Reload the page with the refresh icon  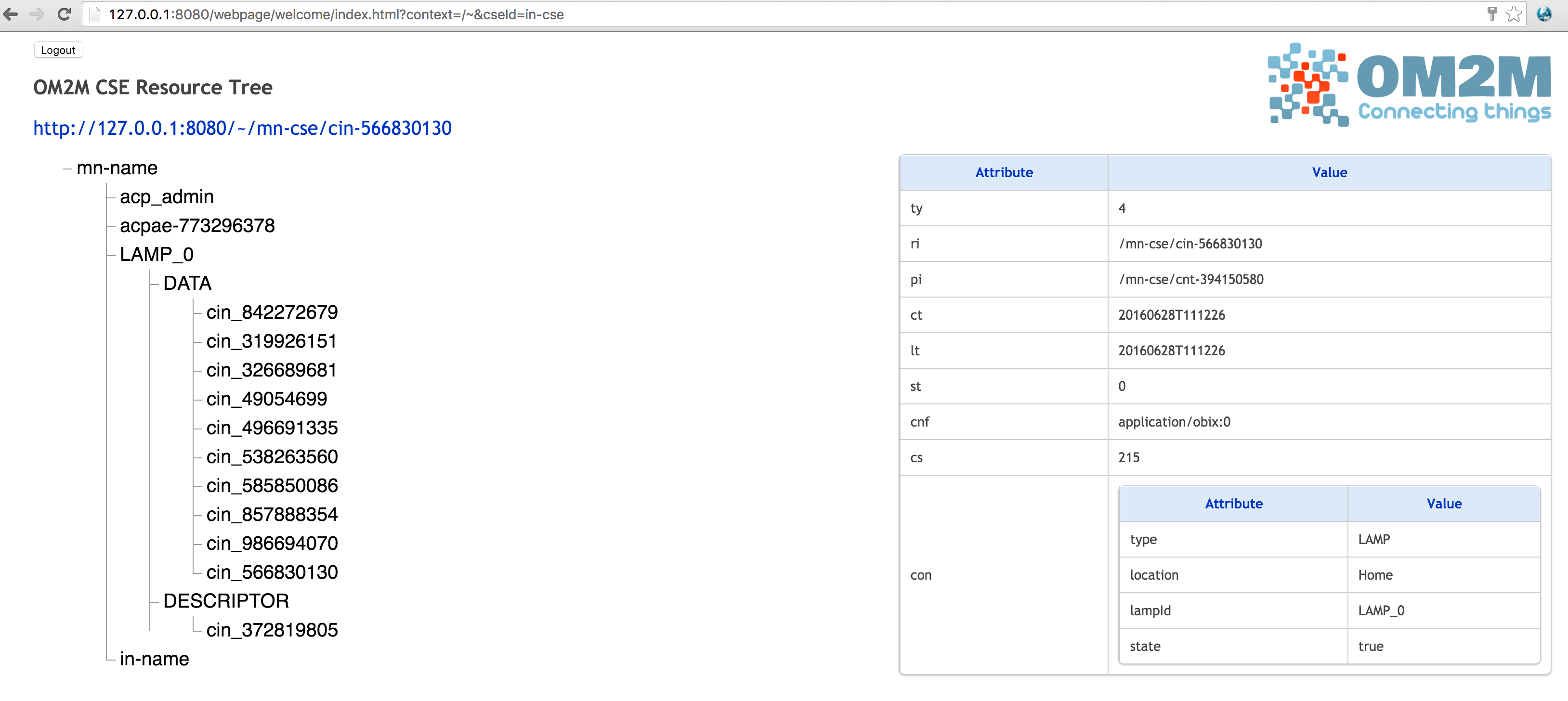(x=64, y=14)
